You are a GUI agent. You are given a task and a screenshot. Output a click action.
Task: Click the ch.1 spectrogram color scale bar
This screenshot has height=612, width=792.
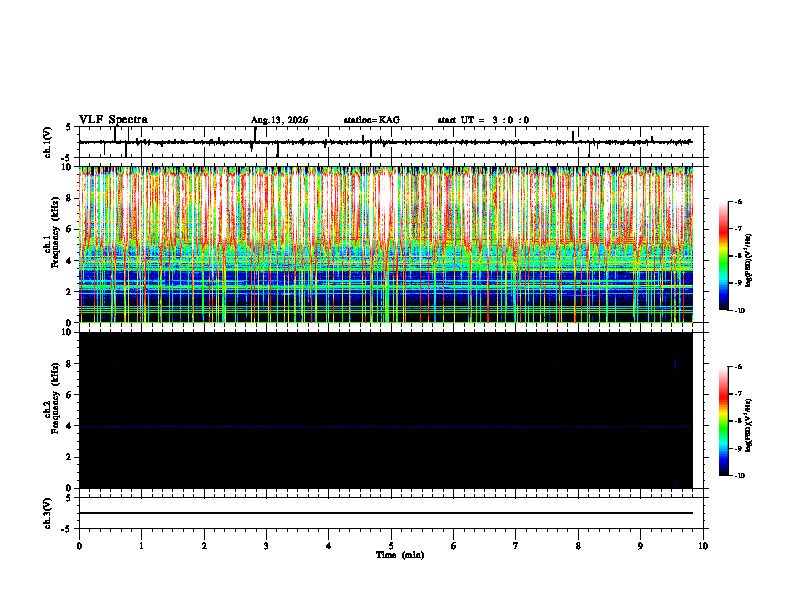point(723,256)
